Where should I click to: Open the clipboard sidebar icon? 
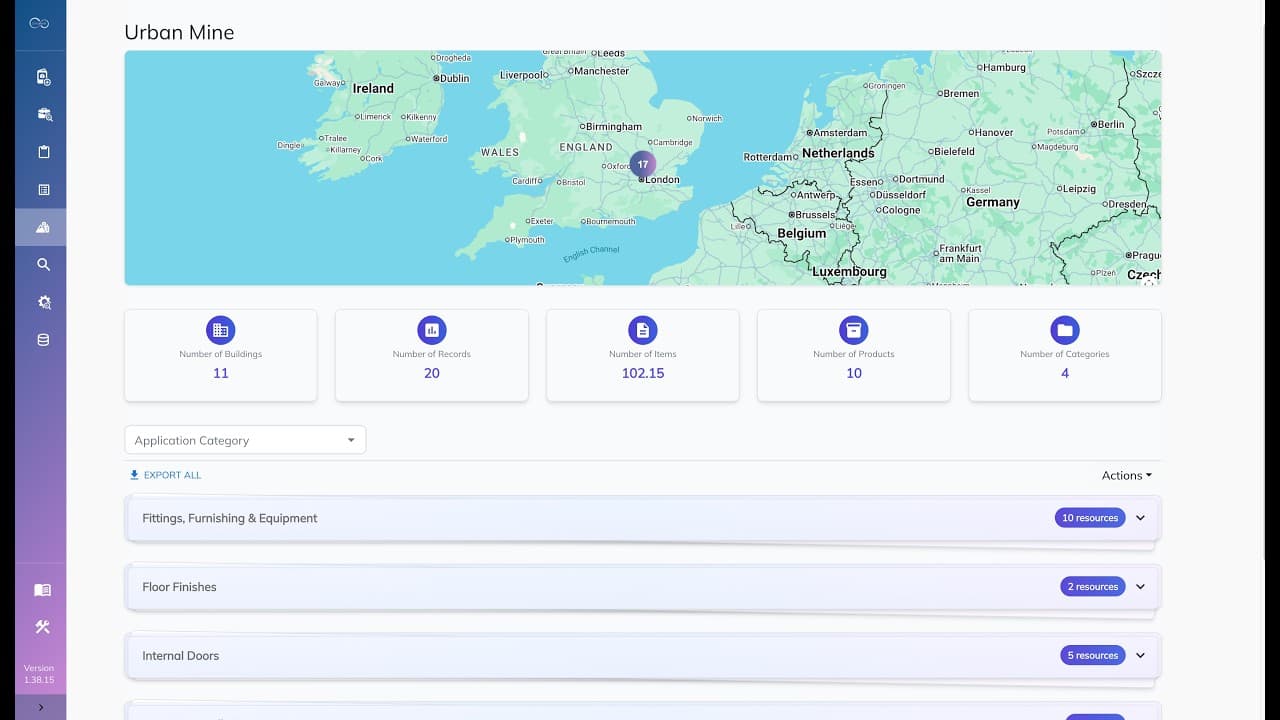point(43,152)
